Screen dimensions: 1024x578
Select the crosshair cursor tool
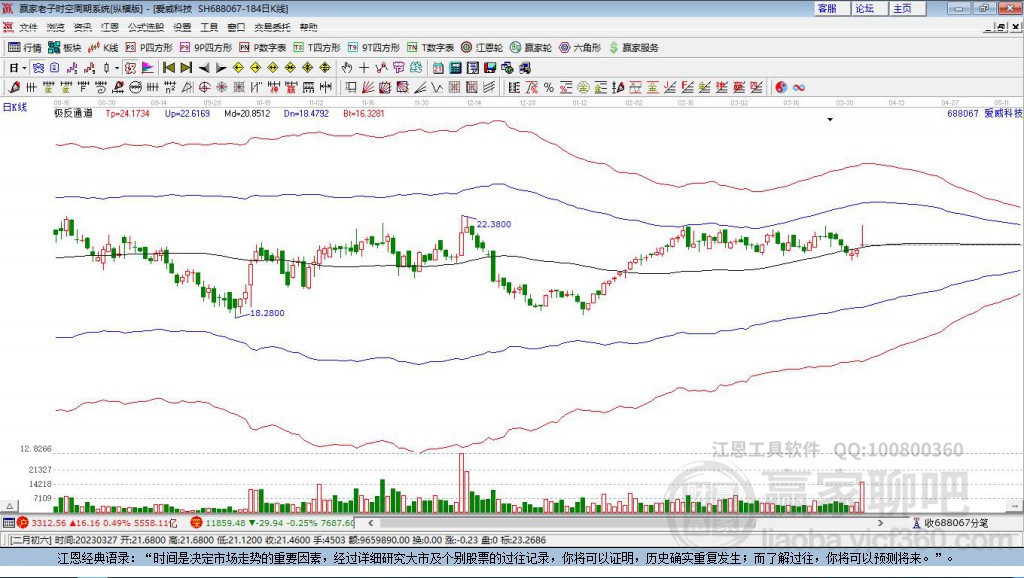(x=364, y=68)
